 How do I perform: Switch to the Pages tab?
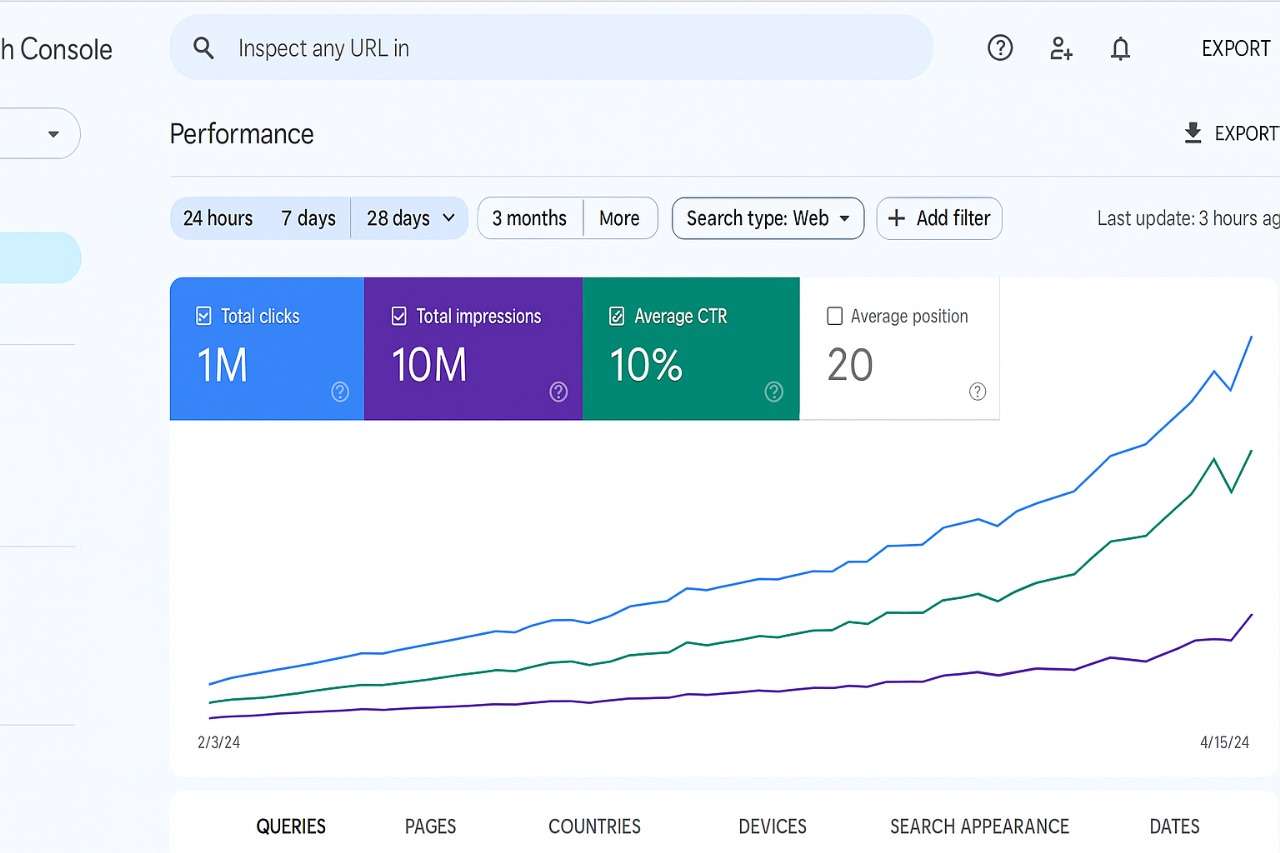[430, 826]
